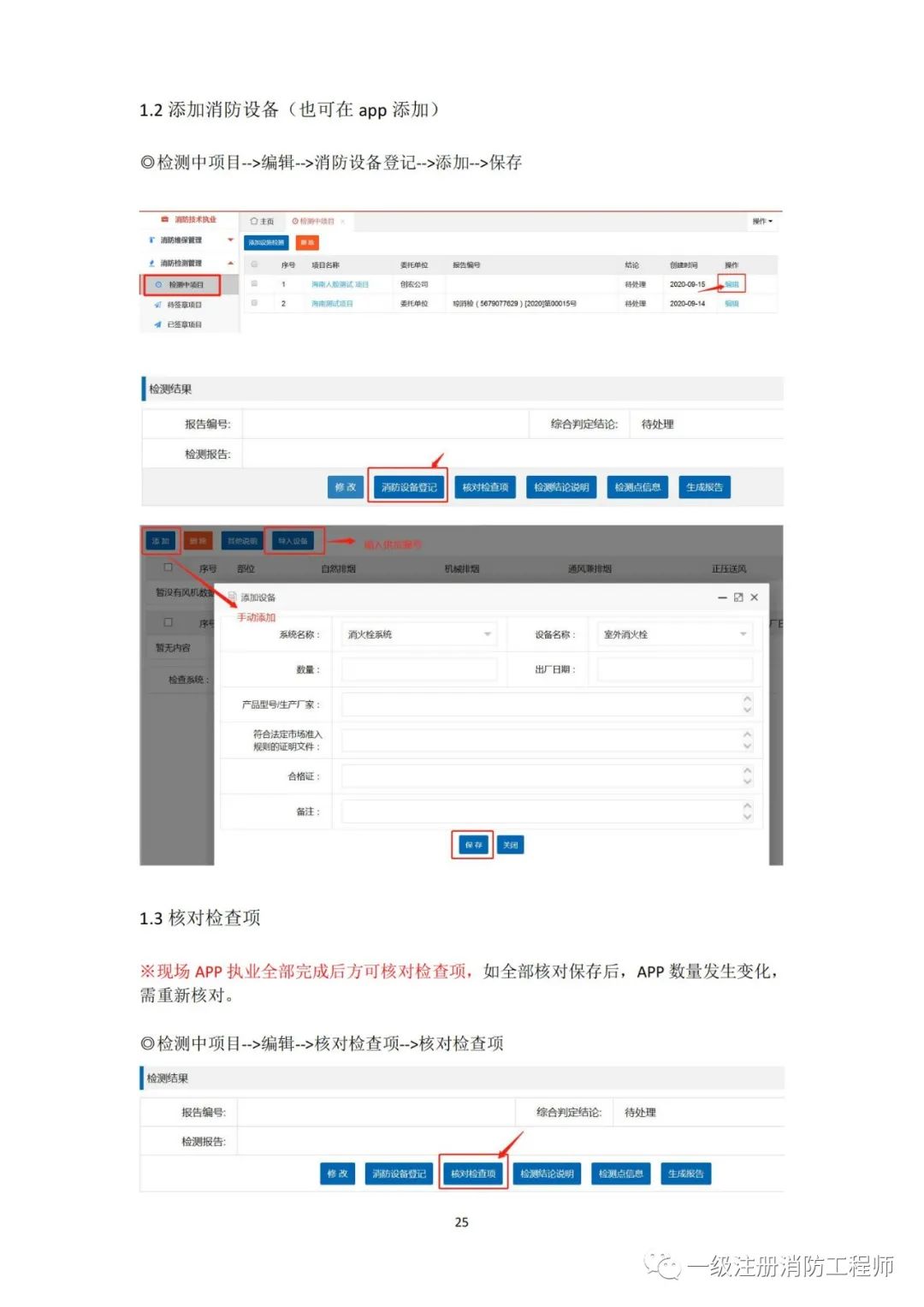Click scroll arrows of the 备注 field
Image resolution: width=924 pixels, height=1307 pixels.
pos(747,811)
